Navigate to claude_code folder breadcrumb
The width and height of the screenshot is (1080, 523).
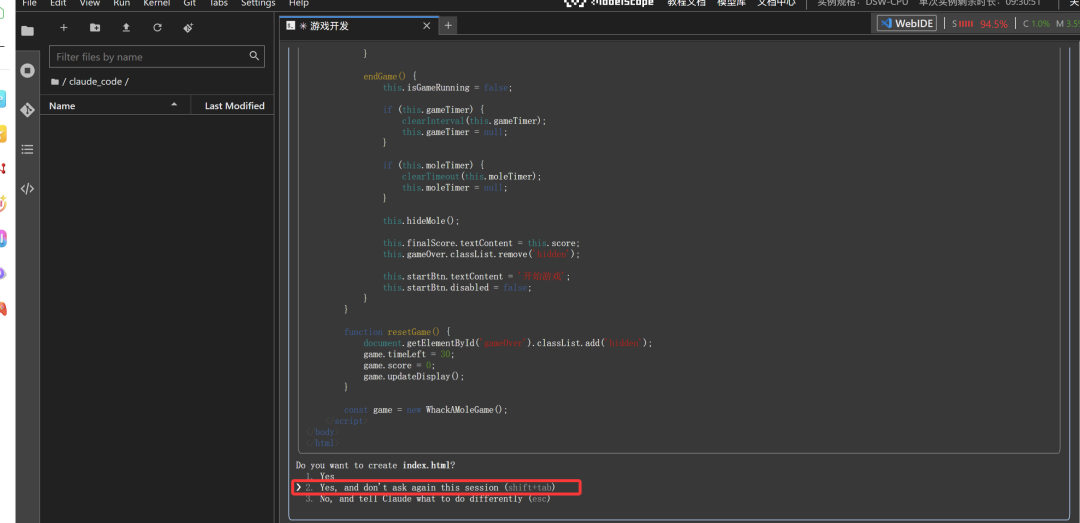pyautogui.click(x=98, y=81)
